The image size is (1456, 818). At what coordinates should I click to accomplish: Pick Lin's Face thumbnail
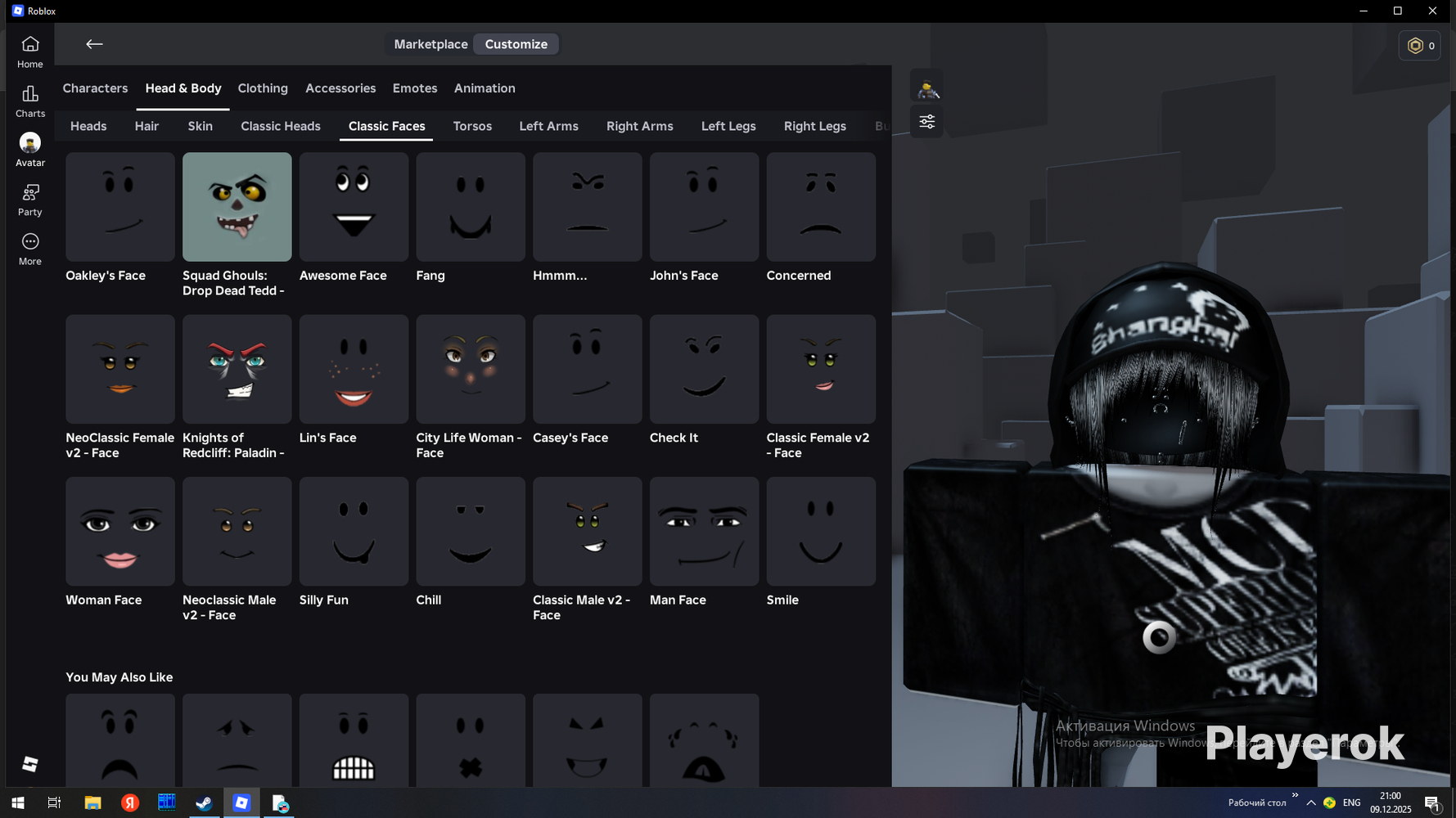tap(354, 369)
